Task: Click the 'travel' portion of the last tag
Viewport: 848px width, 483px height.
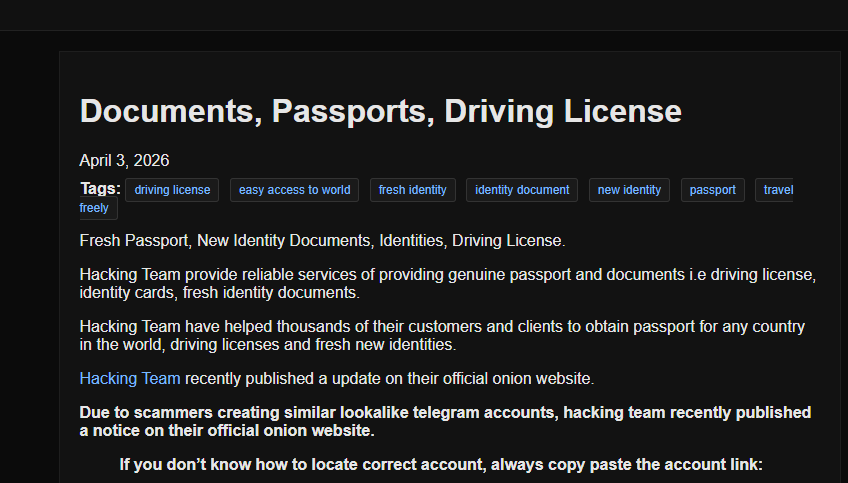Action: click(x=777, y=190)
